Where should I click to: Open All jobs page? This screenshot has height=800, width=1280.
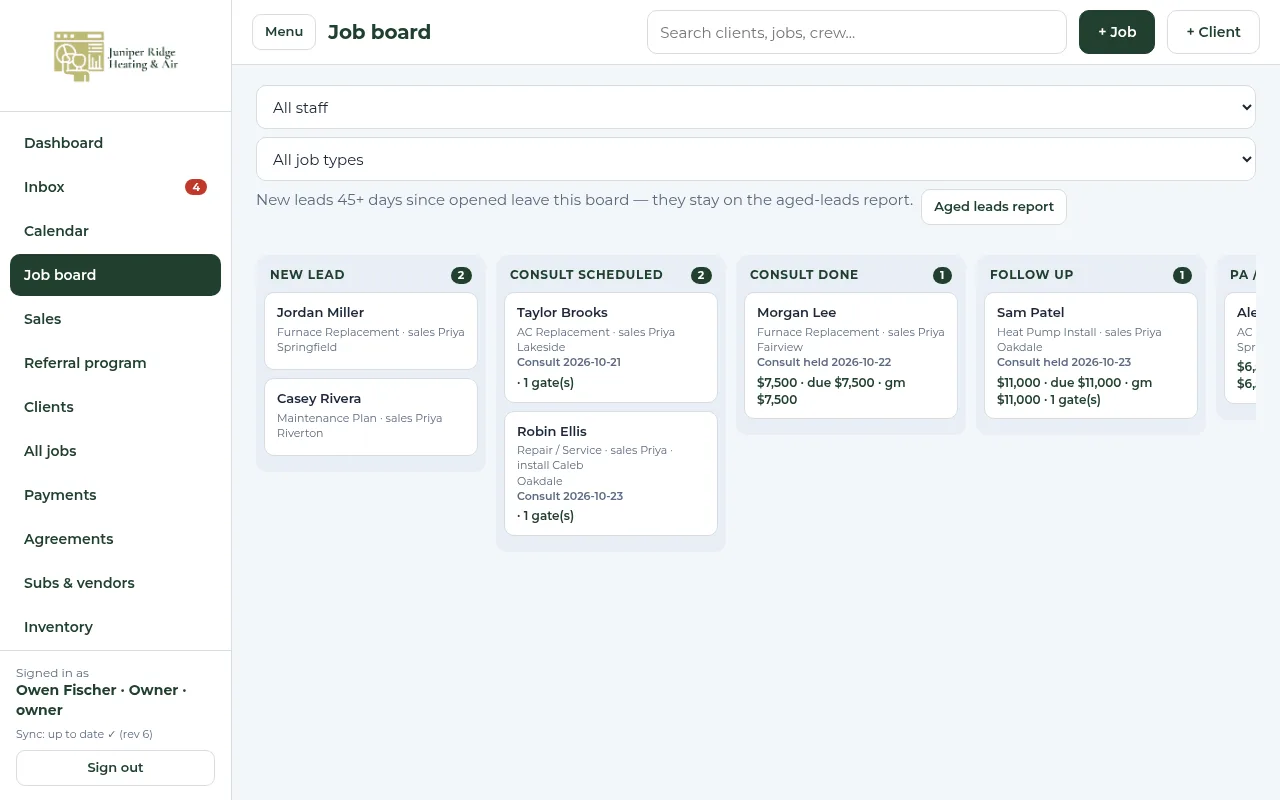click(115, 451)
